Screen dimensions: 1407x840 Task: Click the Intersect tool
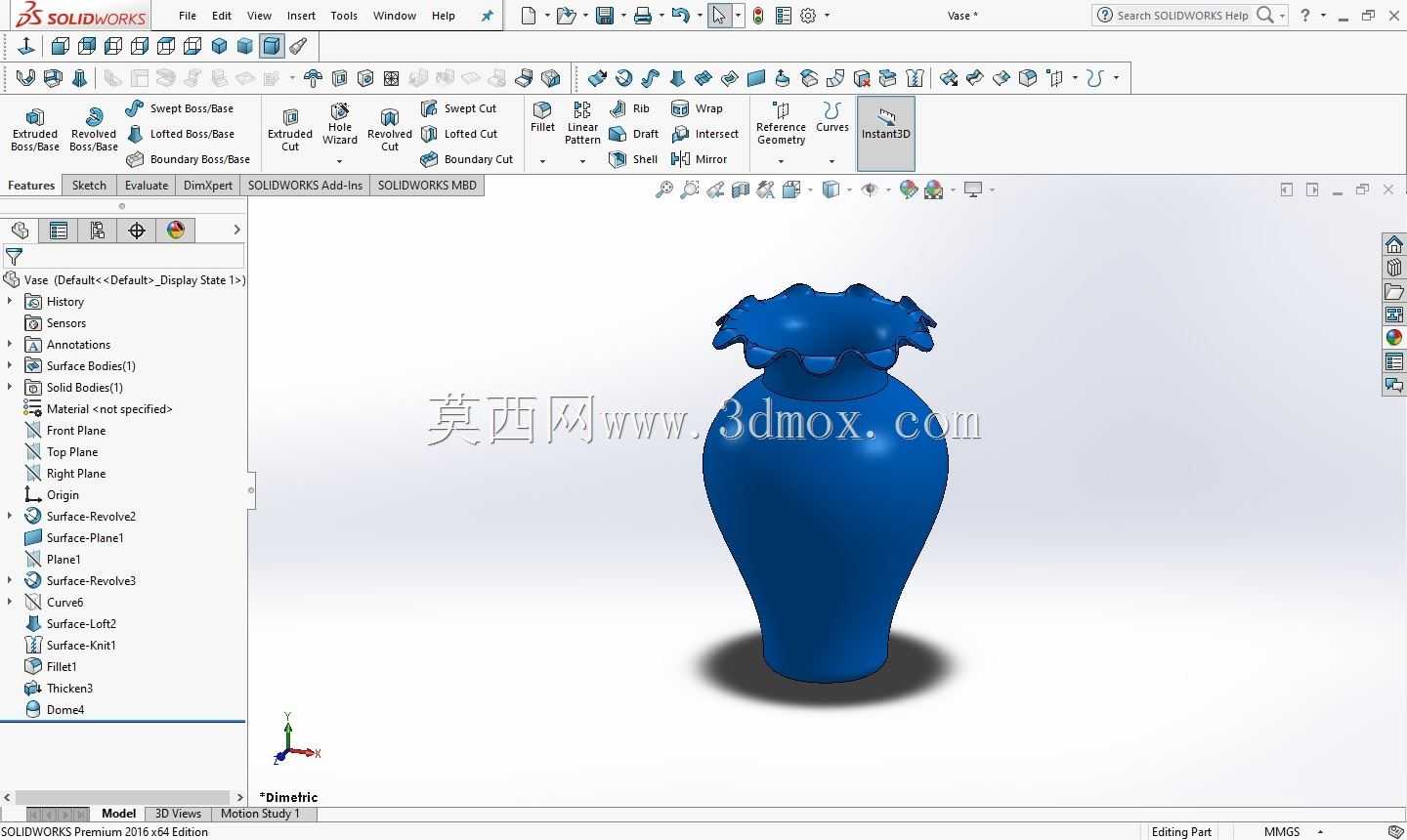[705, 134]
